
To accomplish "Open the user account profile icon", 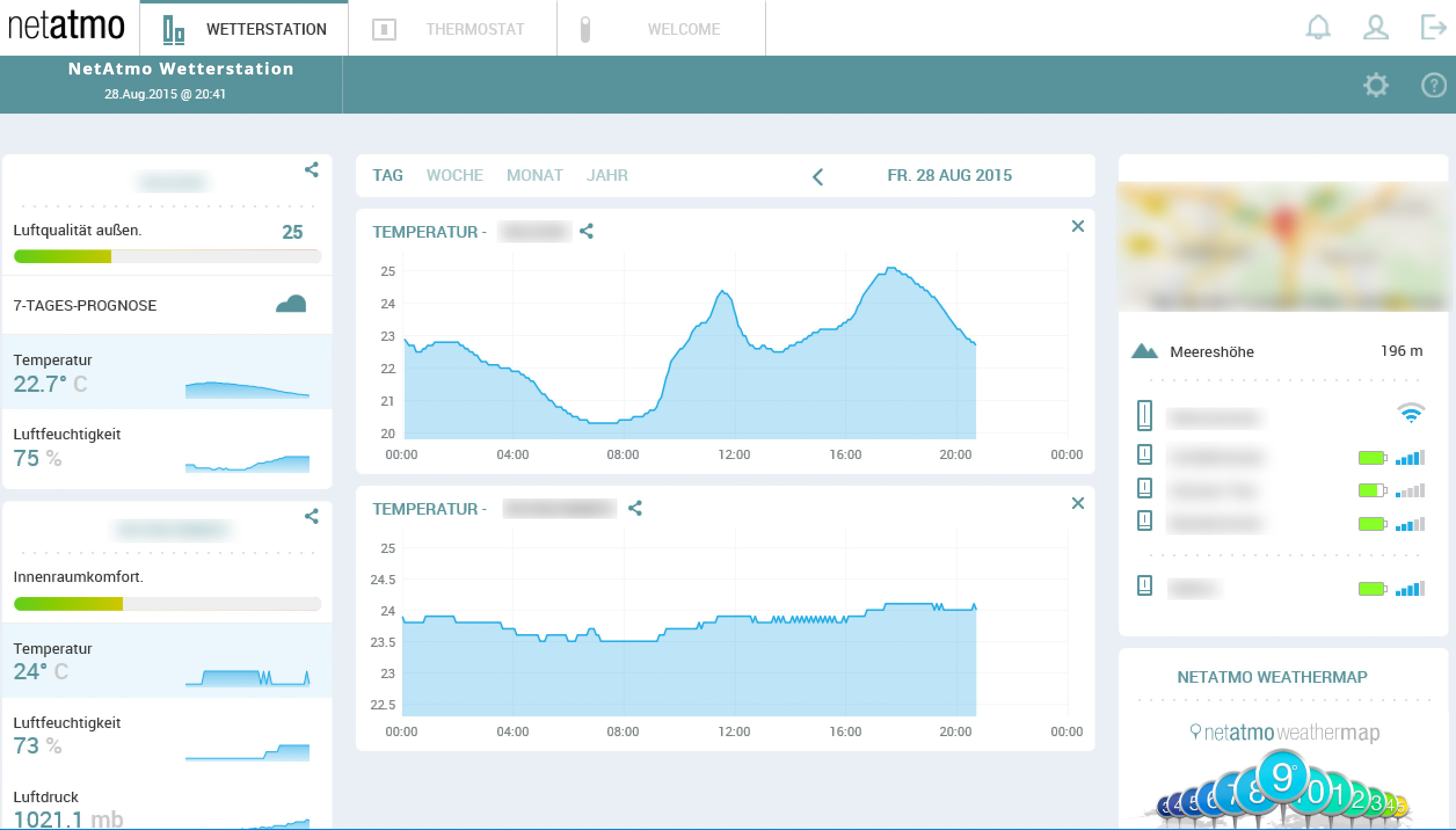I will (x=1375, y=27).
